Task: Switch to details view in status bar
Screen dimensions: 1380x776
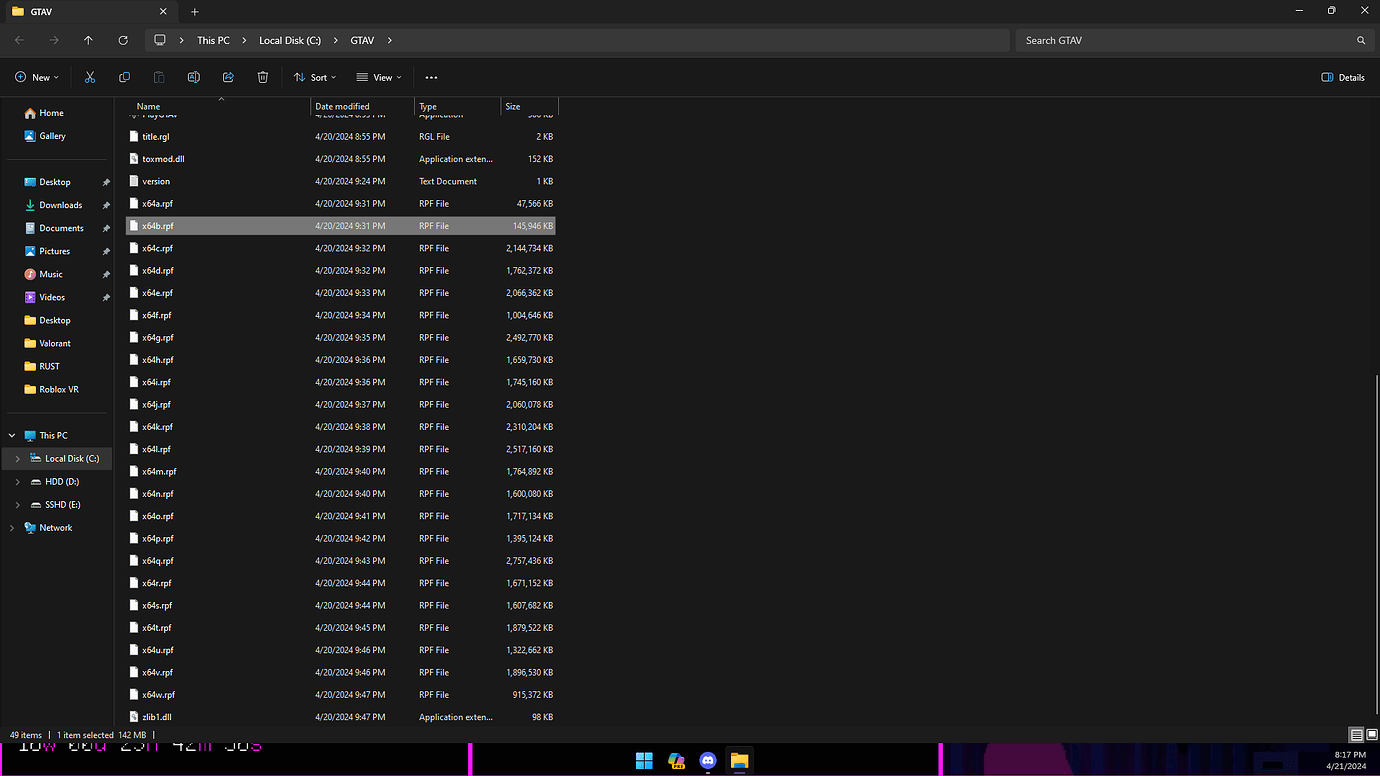Action: [1356, 734]
